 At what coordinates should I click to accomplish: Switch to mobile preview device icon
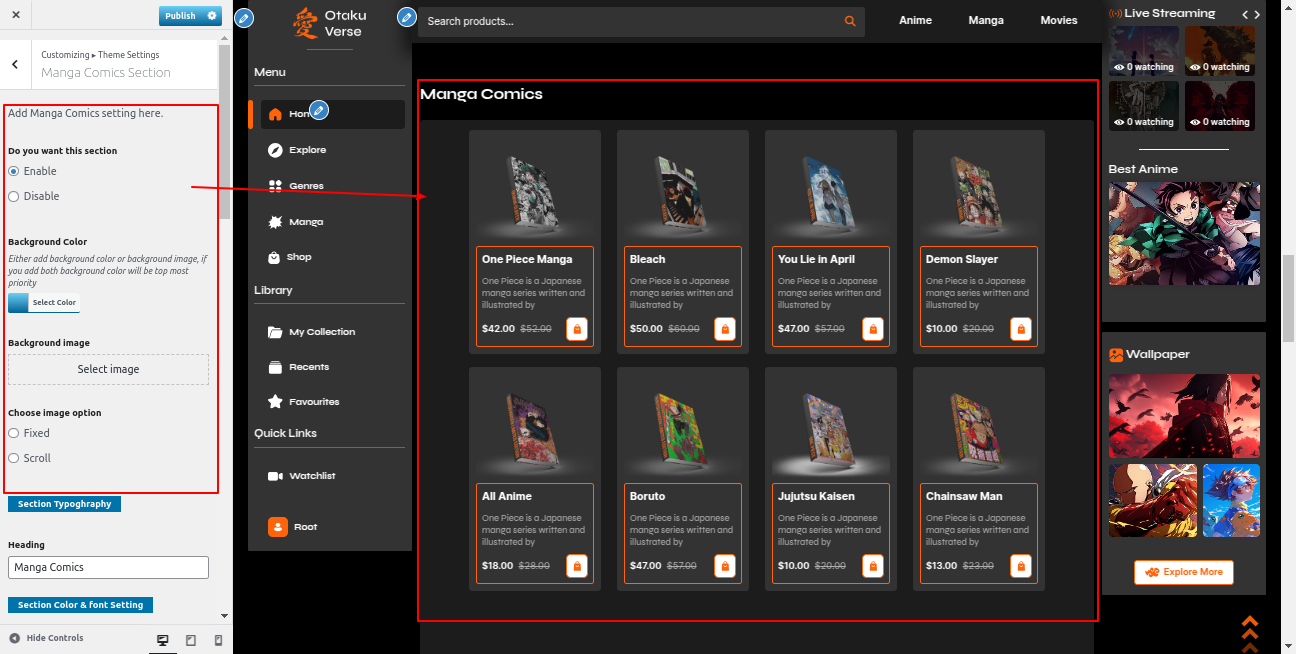coord(218,640)
